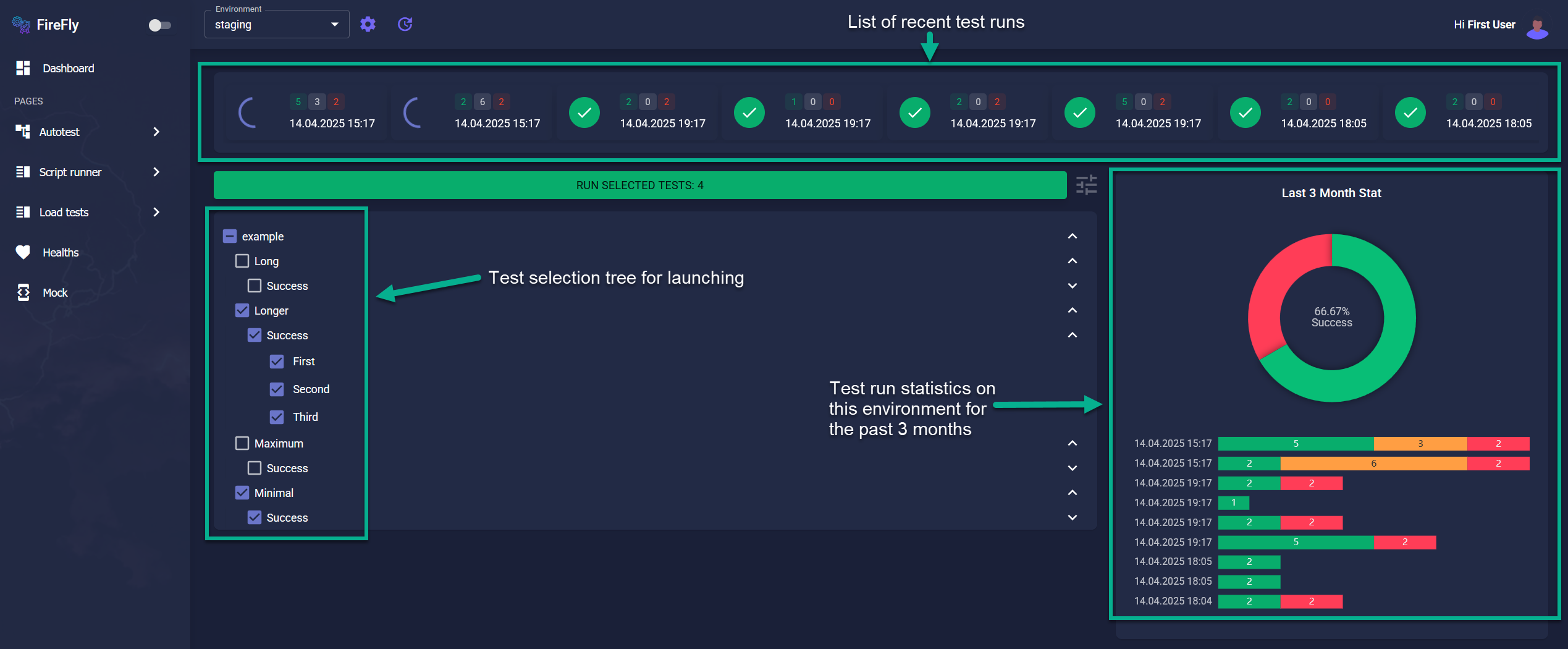Open the test filter sliders icon
This screenshot has width=1568, height=649.
pos(1086,185)
